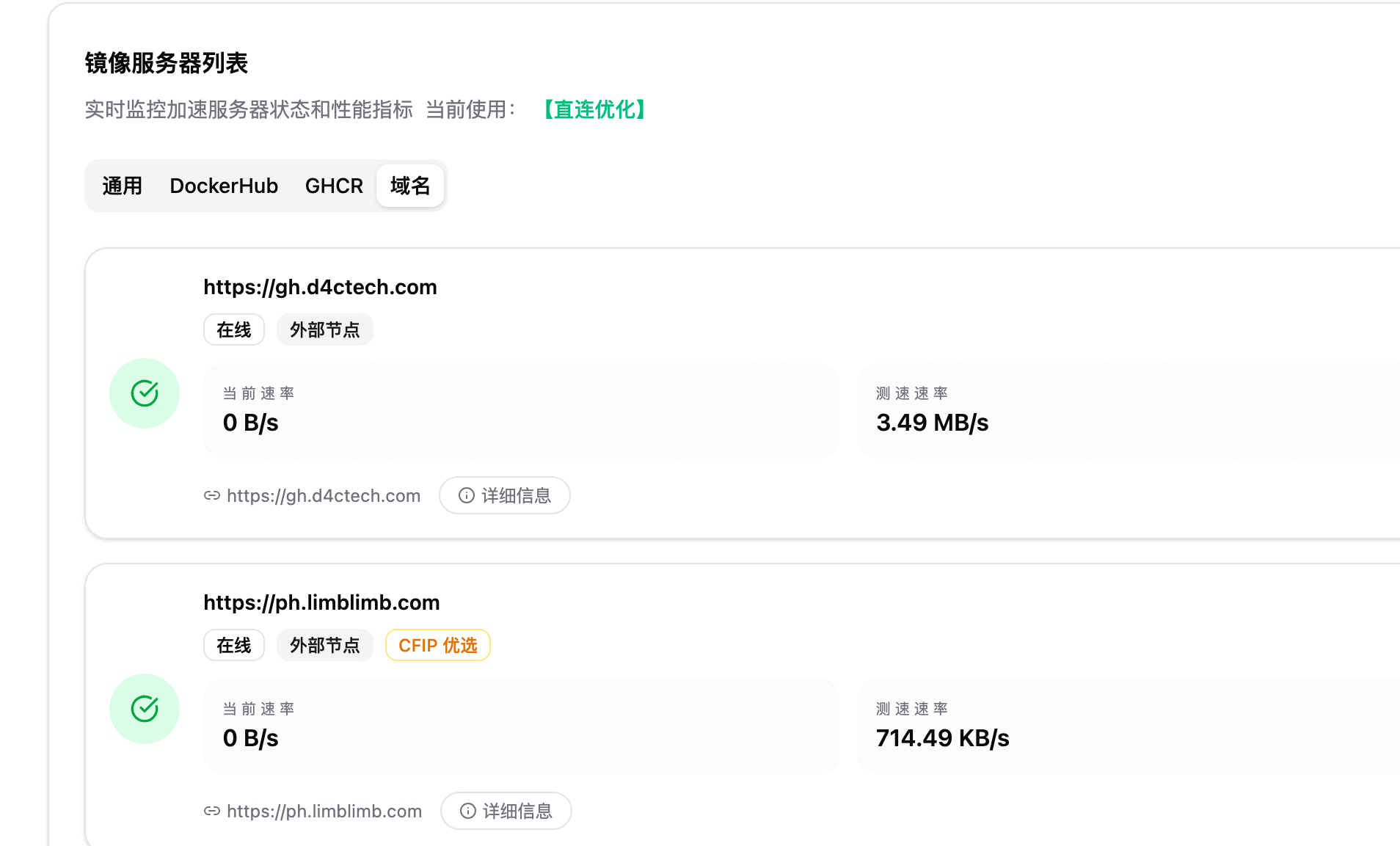Click the CFIP 优选 badge
This screenshot has width=1400, height=846.
pos(438,646)
